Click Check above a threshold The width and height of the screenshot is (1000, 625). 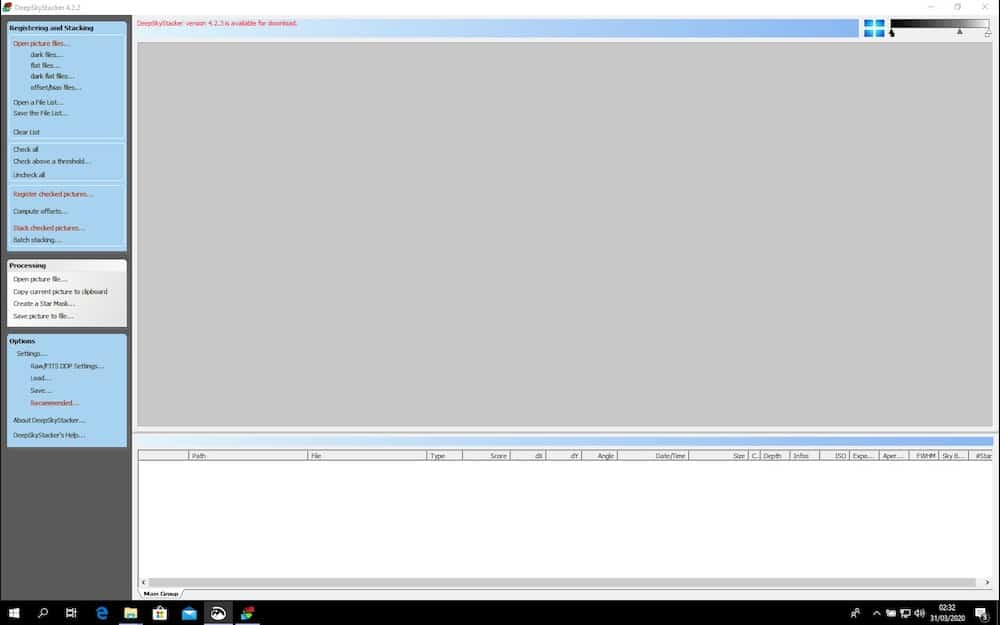52,161
